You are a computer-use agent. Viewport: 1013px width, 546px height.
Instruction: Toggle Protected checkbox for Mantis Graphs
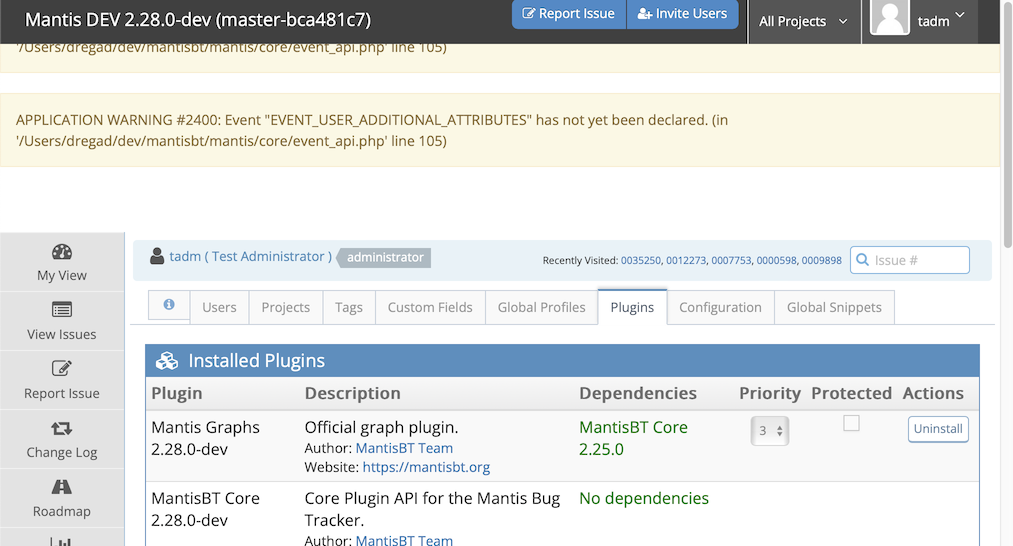pyautogui.click(x=851, y=423)
